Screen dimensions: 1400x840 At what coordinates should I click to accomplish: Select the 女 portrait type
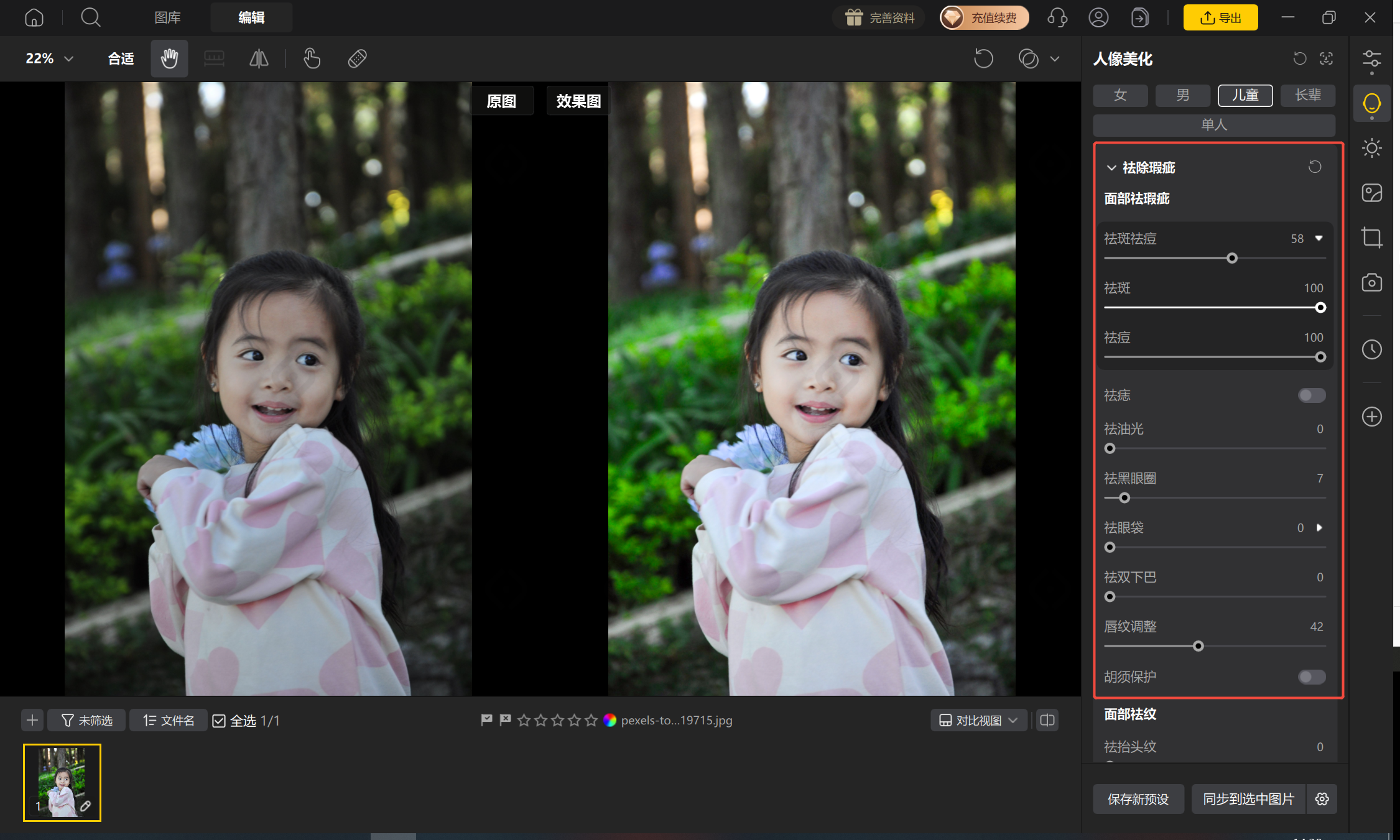pyautogui.click(x=1120, y=95)
